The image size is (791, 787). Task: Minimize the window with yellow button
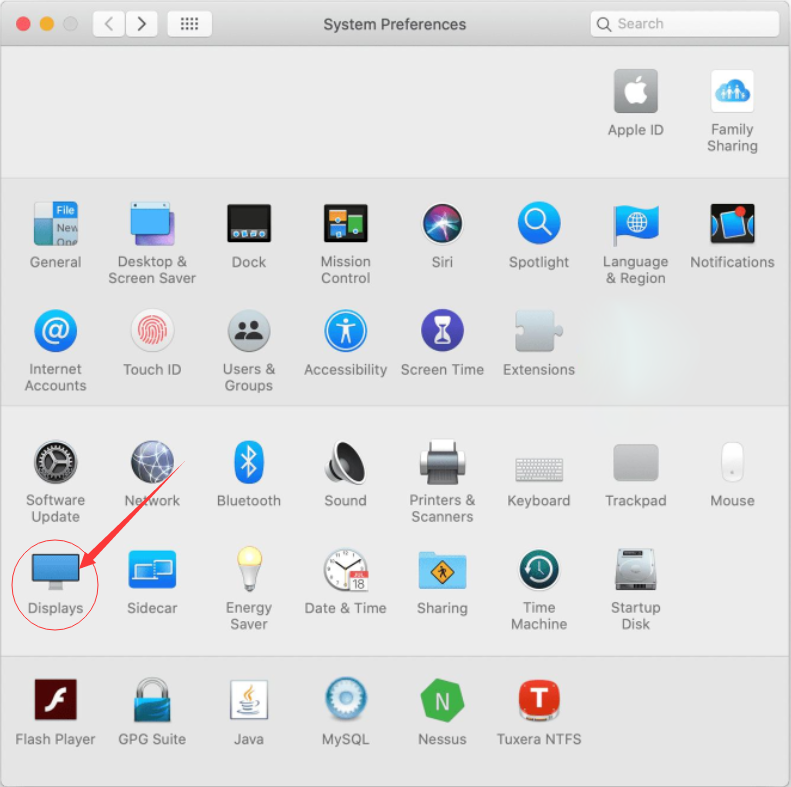[47, 24]
